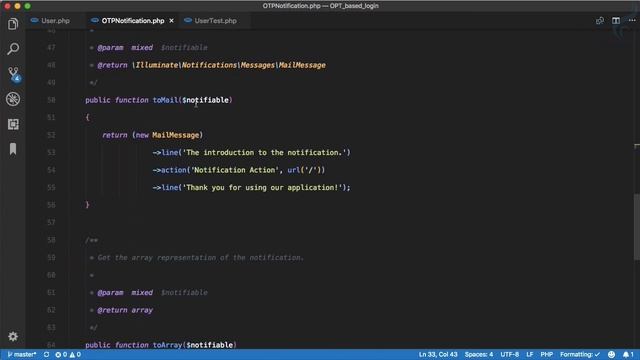Select the UTF-8 encoding indicator

(509, 354)
